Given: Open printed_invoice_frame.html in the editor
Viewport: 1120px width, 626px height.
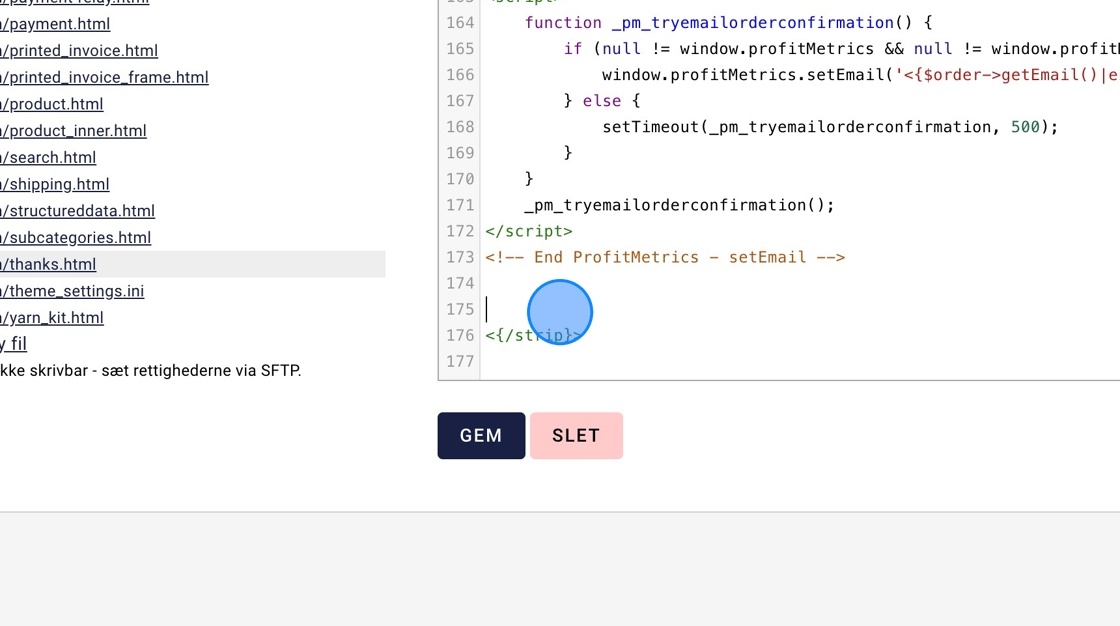Looking at the screenshot, I should 104,77.
